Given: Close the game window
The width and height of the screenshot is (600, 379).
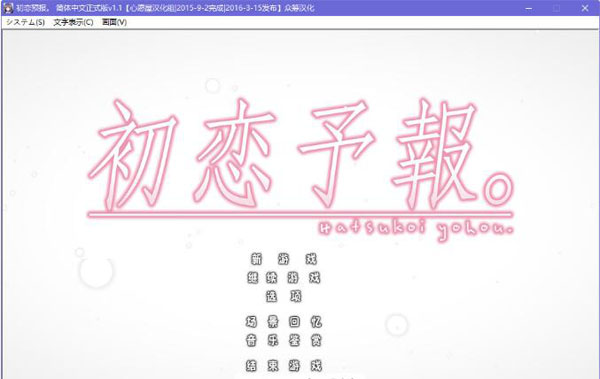Looking at the screenshot, I should pos(585,8).
